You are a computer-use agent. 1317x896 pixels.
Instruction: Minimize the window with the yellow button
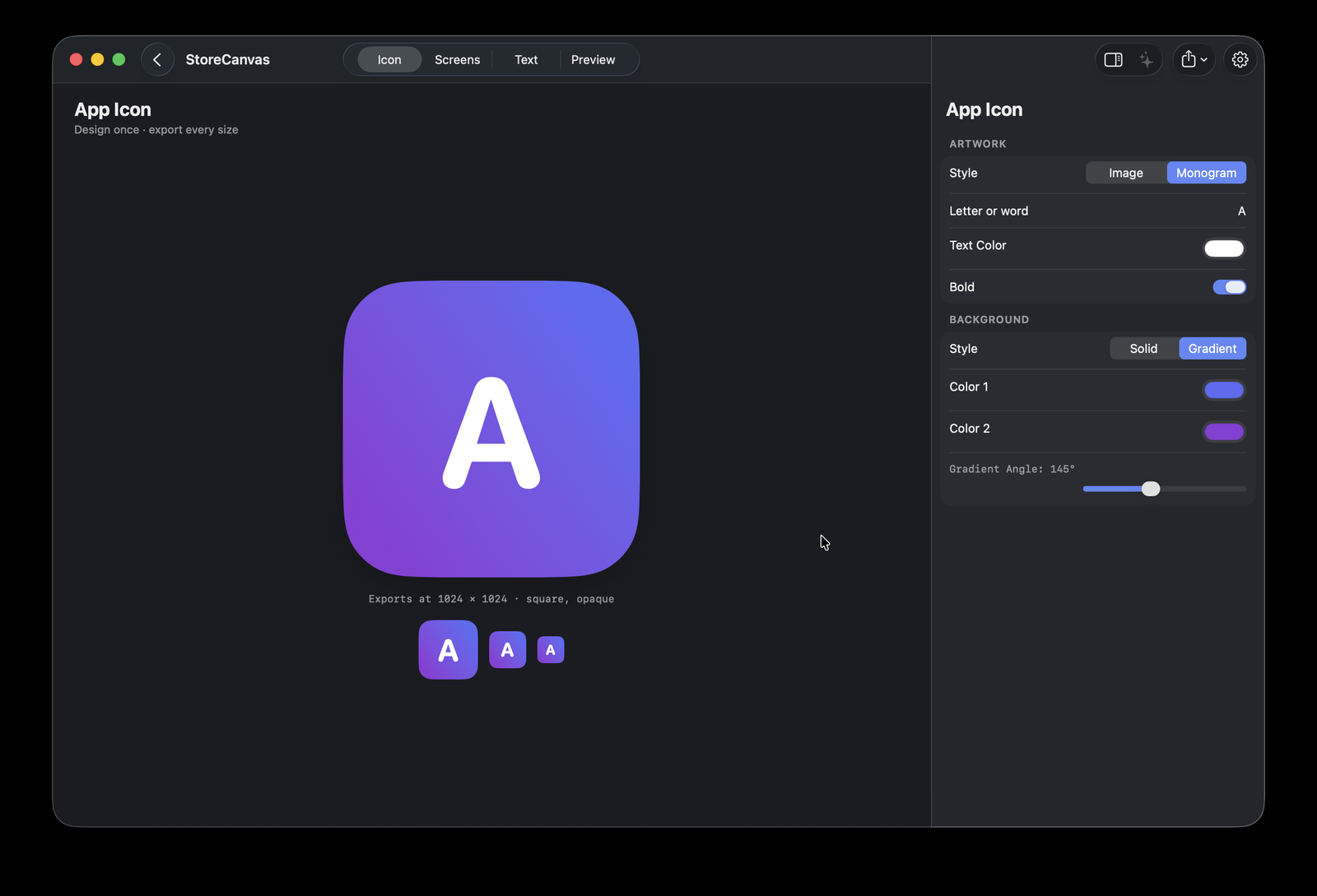[97, 59]
